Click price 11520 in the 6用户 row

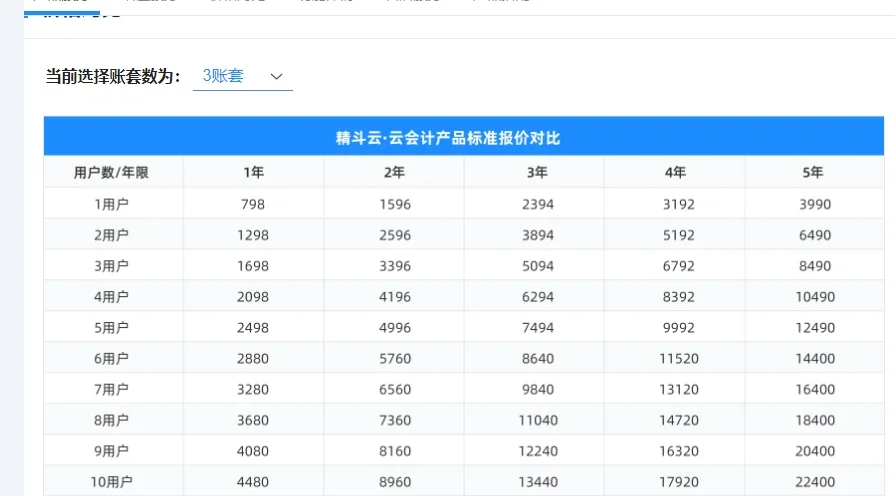point(679,358)
